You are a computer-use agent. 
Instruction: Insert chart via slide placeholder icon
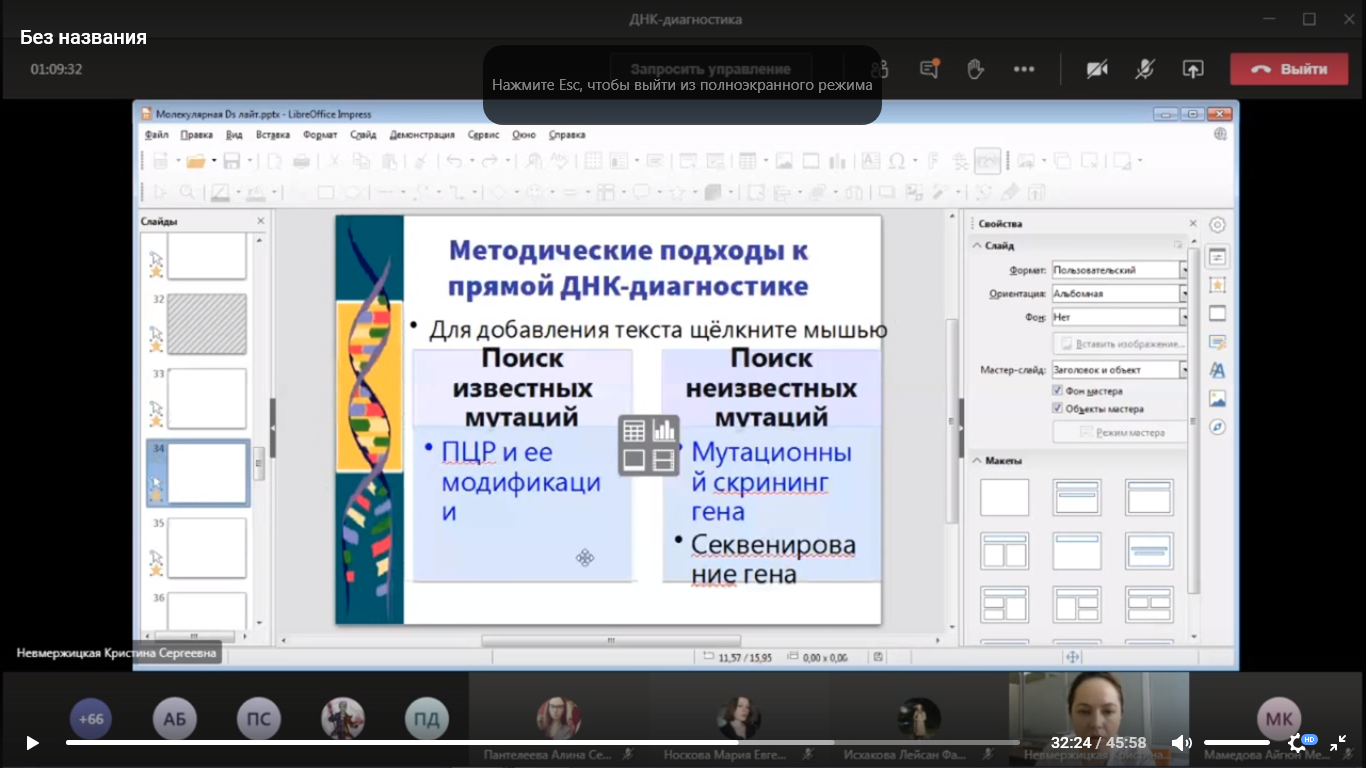pos(664,431)
